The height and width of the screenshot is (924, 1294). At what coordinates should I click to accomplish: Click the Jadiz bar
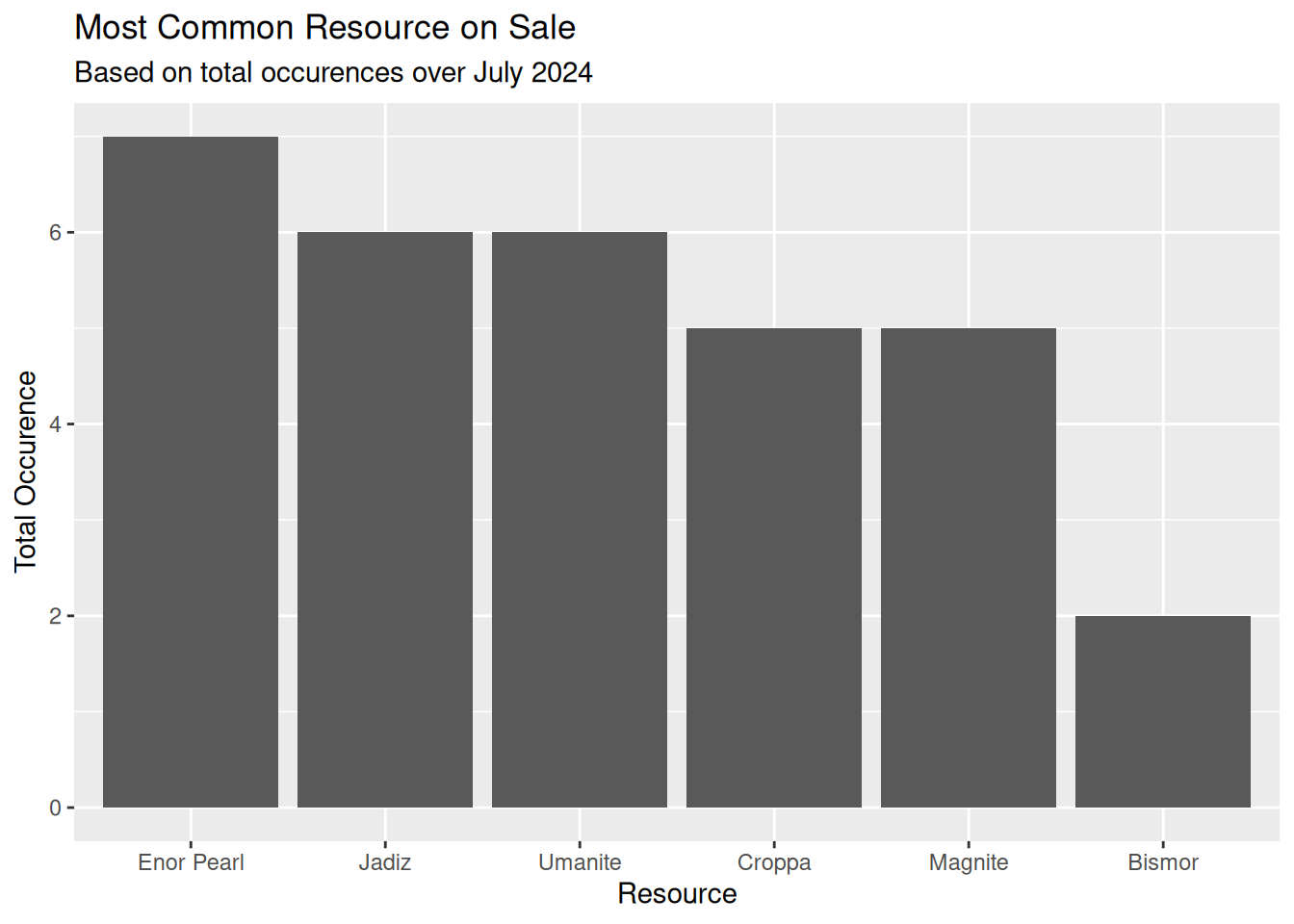click(385, 520)
